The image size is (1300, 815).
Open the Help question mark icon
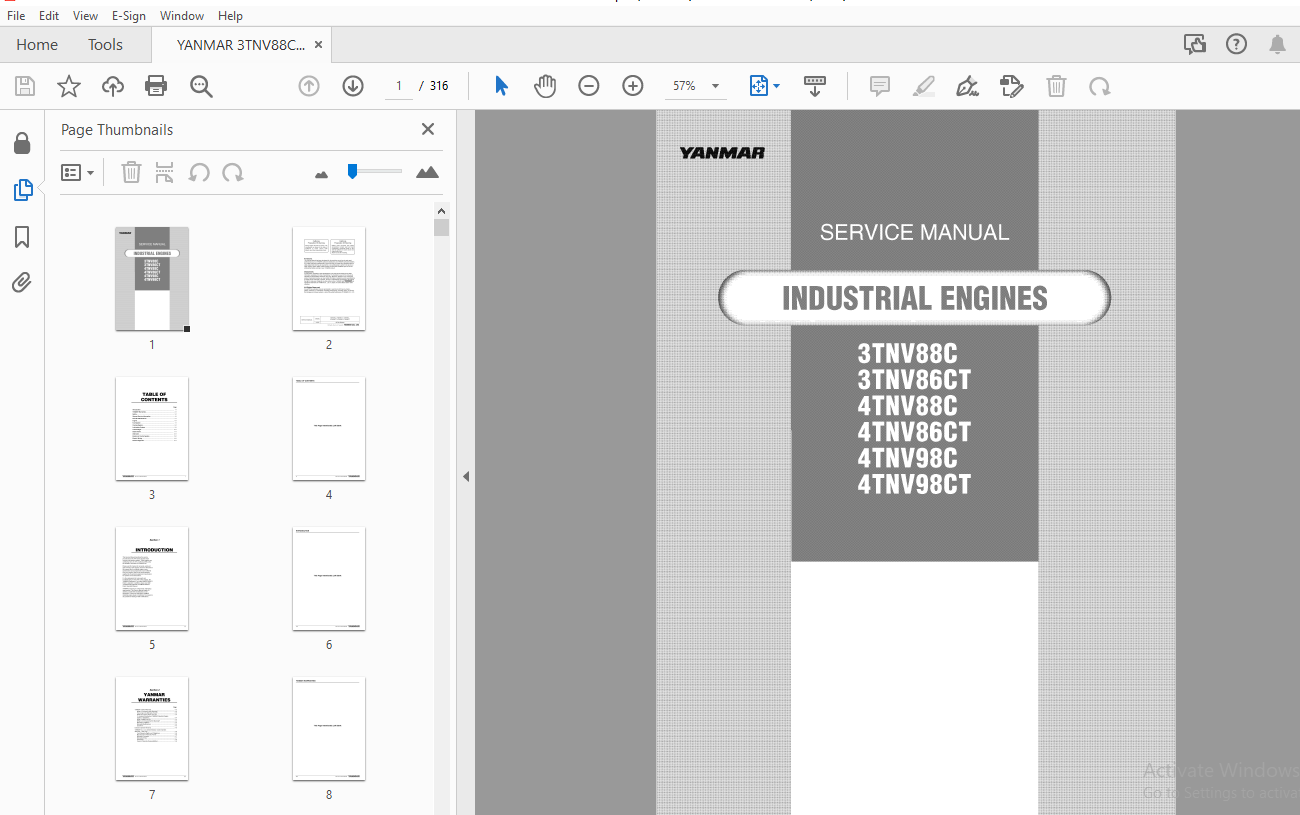(x=1236, y=44)
